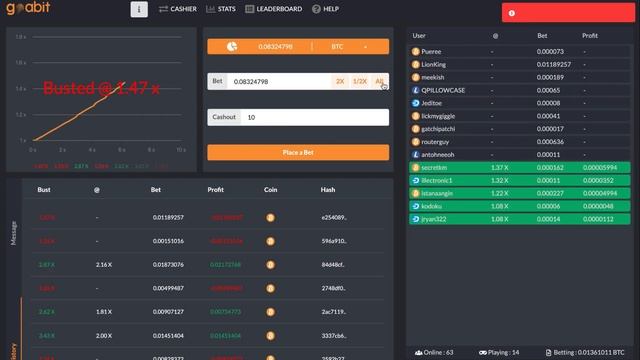Click the Bust column header

tap(44, 189)
